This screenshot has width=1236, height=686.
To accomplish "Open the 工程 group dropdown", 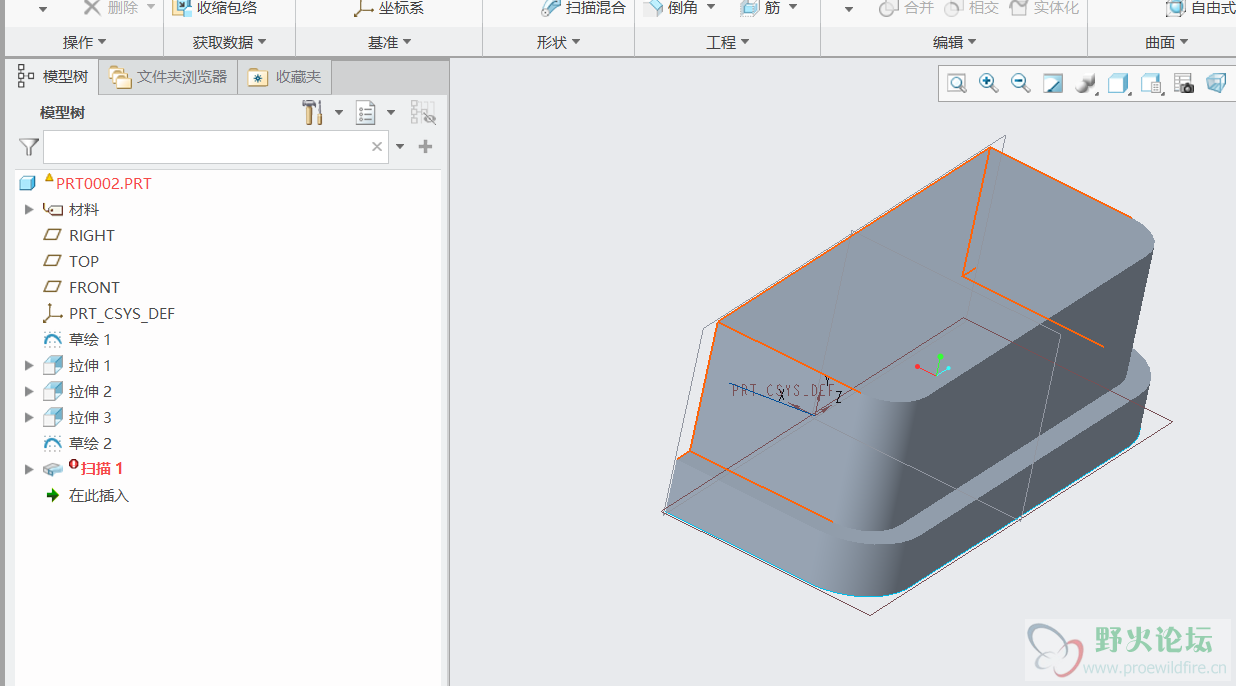I will tap(727, 42).
